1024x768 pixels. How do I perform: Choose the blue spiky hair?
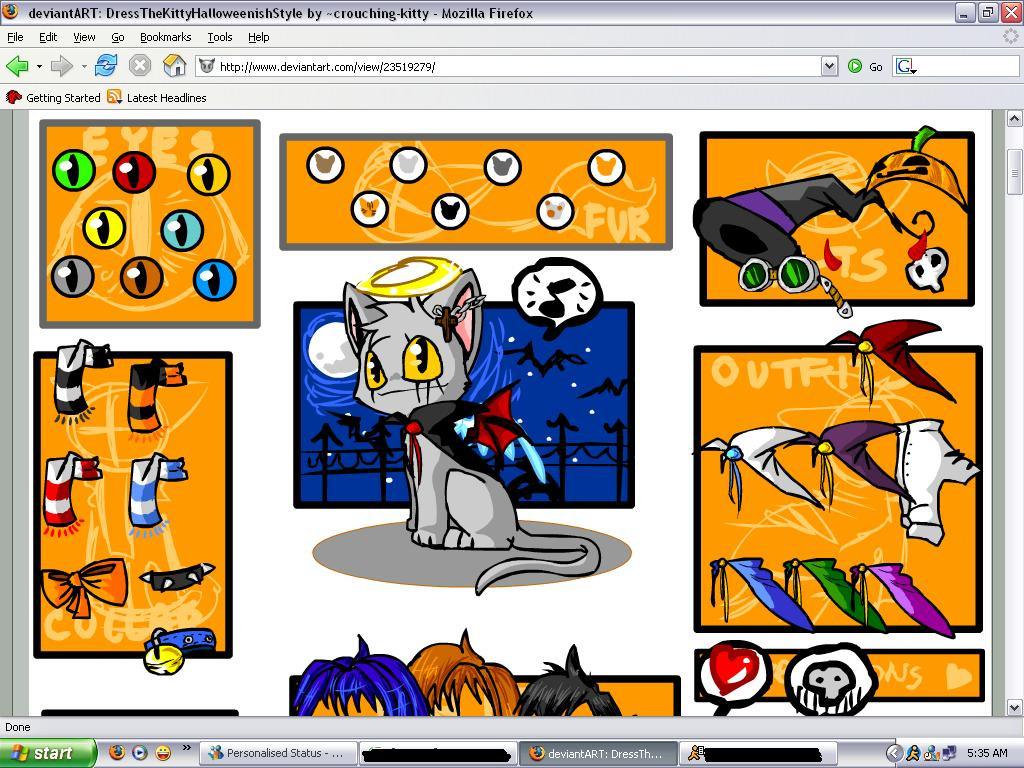(359, 679)
